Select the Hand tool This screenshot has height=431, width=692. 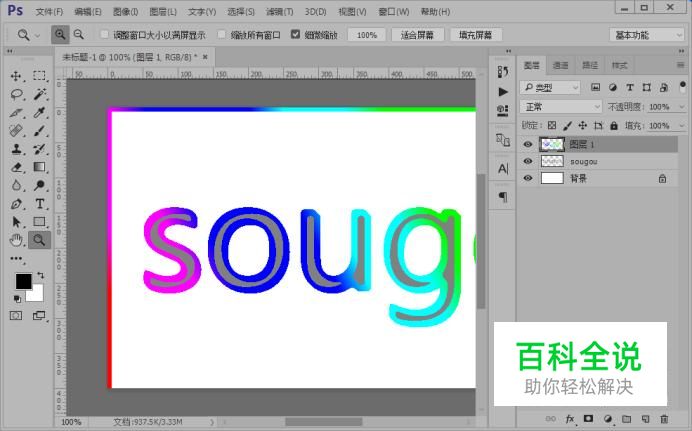(16, 240)
